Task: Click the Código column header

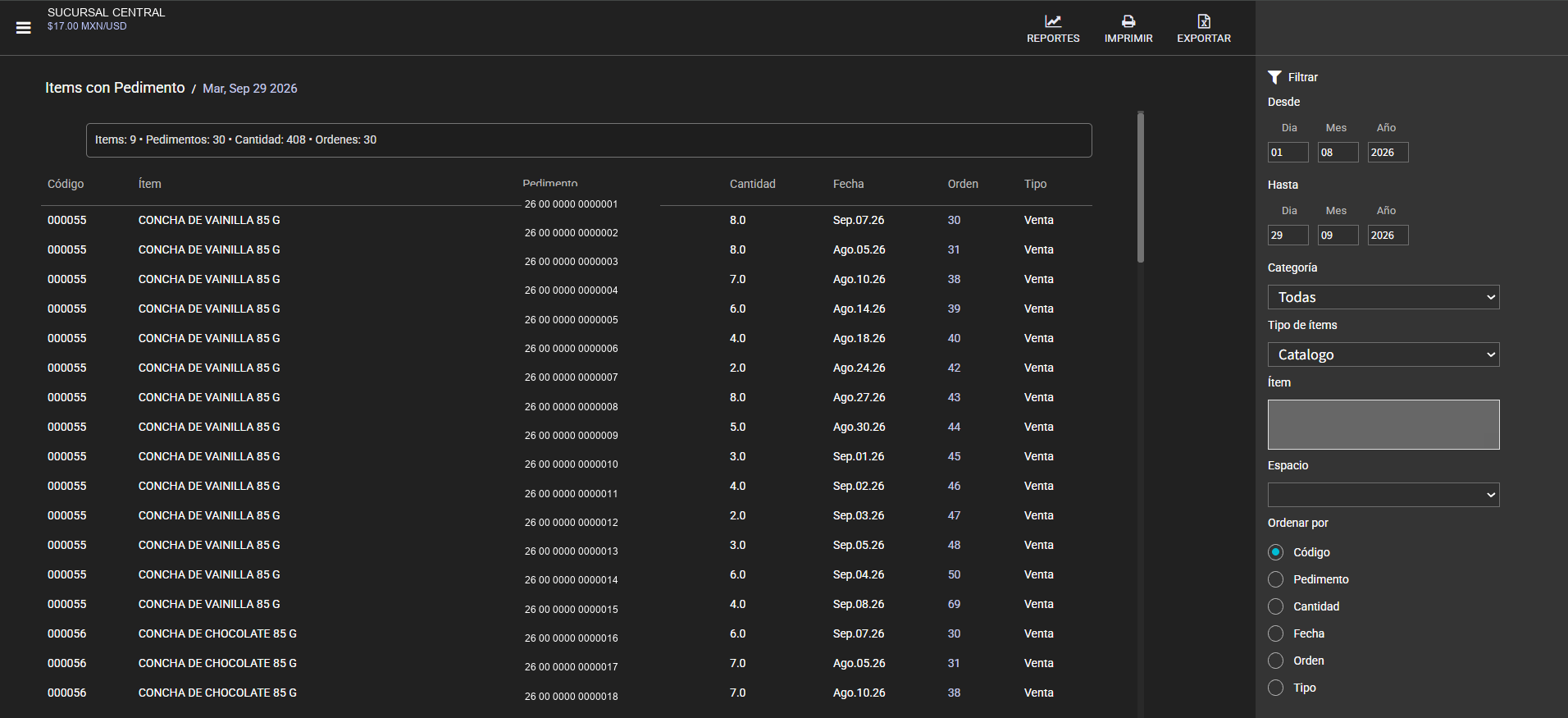Action: tap(66, 184)
